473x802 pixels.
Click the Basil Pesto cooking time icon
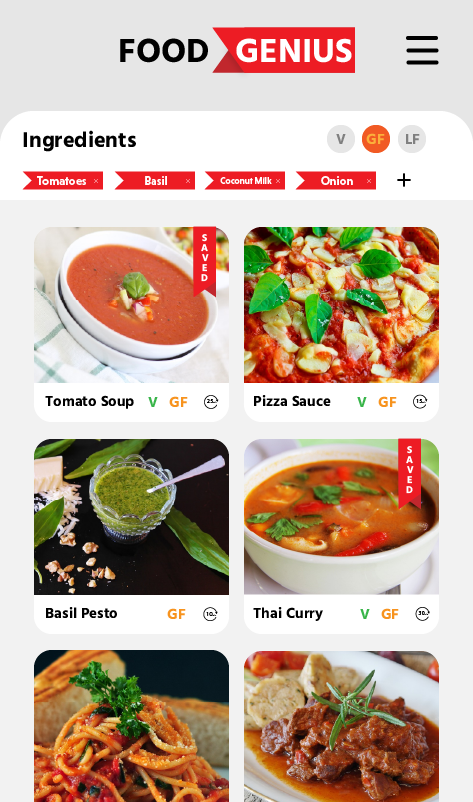(x=211, y=614)
